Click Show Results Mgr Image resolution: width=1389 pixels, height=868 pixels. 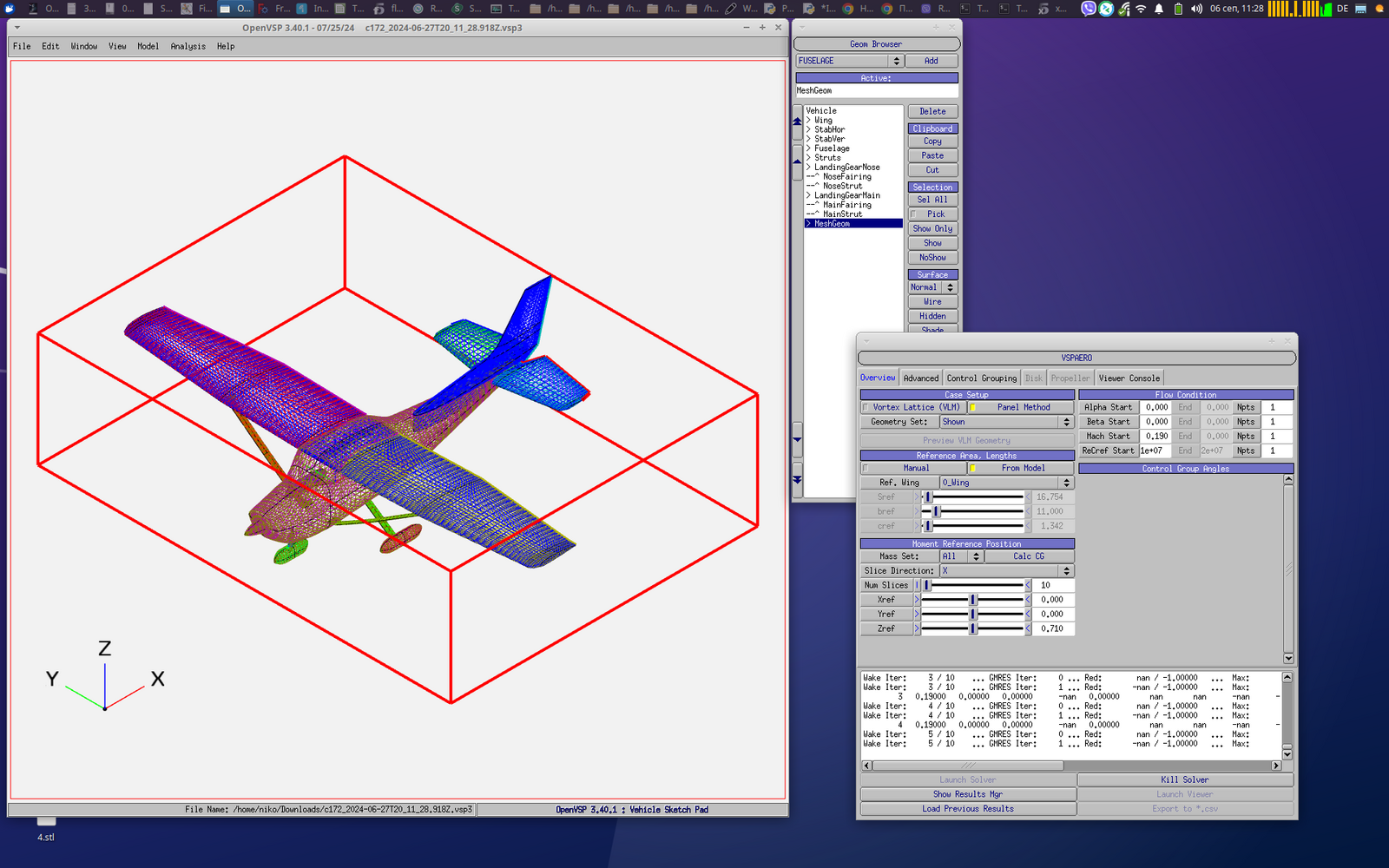click(968, 794)
